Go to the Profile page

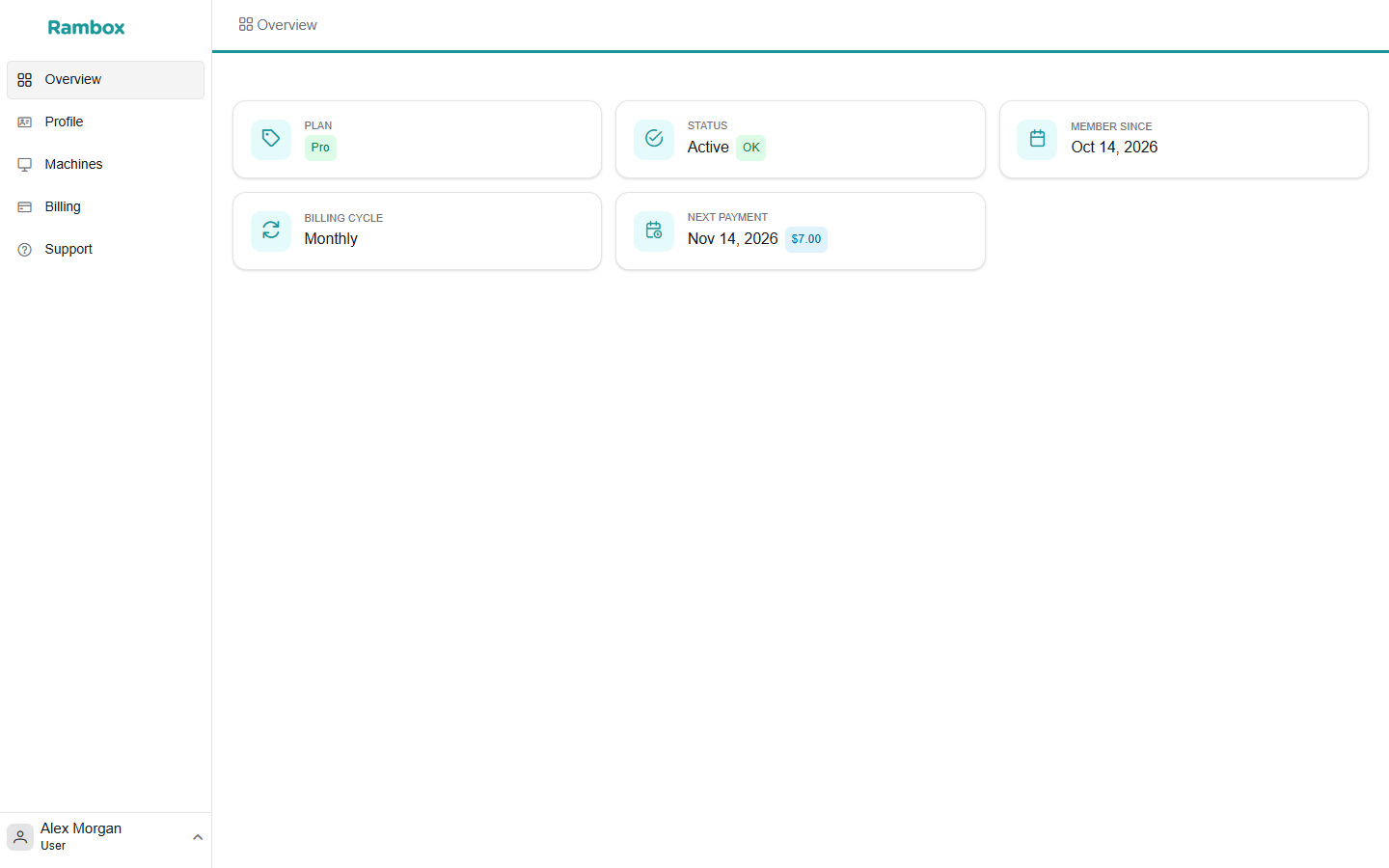click(105, 122)
